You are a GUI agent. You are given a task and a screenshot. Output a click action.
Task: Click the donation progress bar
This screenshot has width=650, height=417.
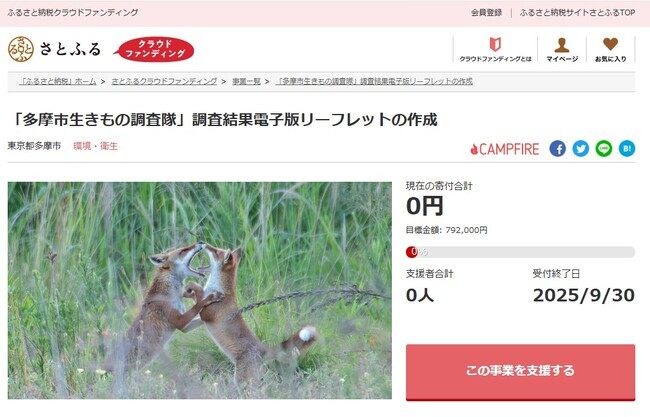coord(520,252)
